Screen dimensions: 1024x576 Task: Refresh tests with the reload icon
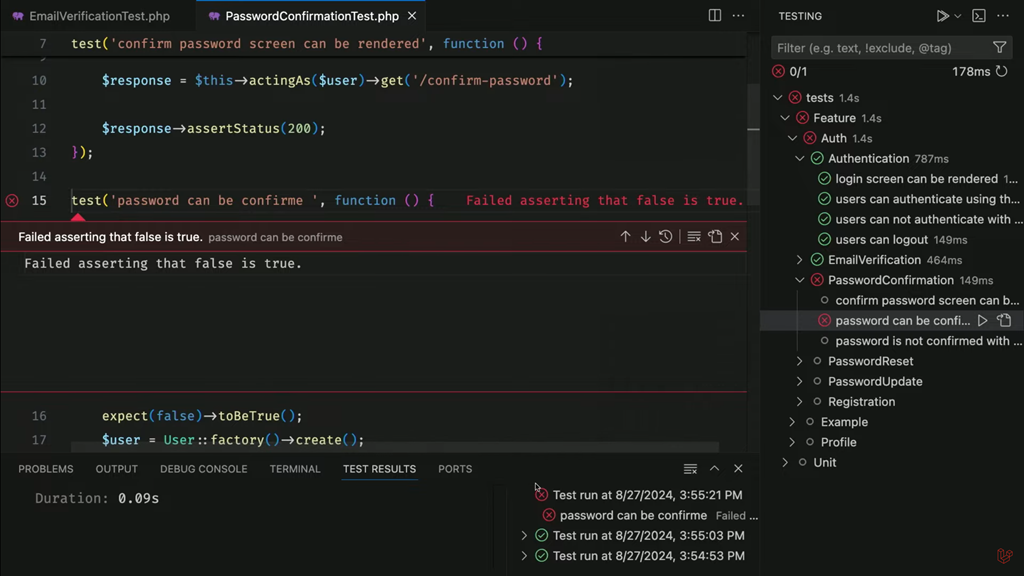[1001, 71]
